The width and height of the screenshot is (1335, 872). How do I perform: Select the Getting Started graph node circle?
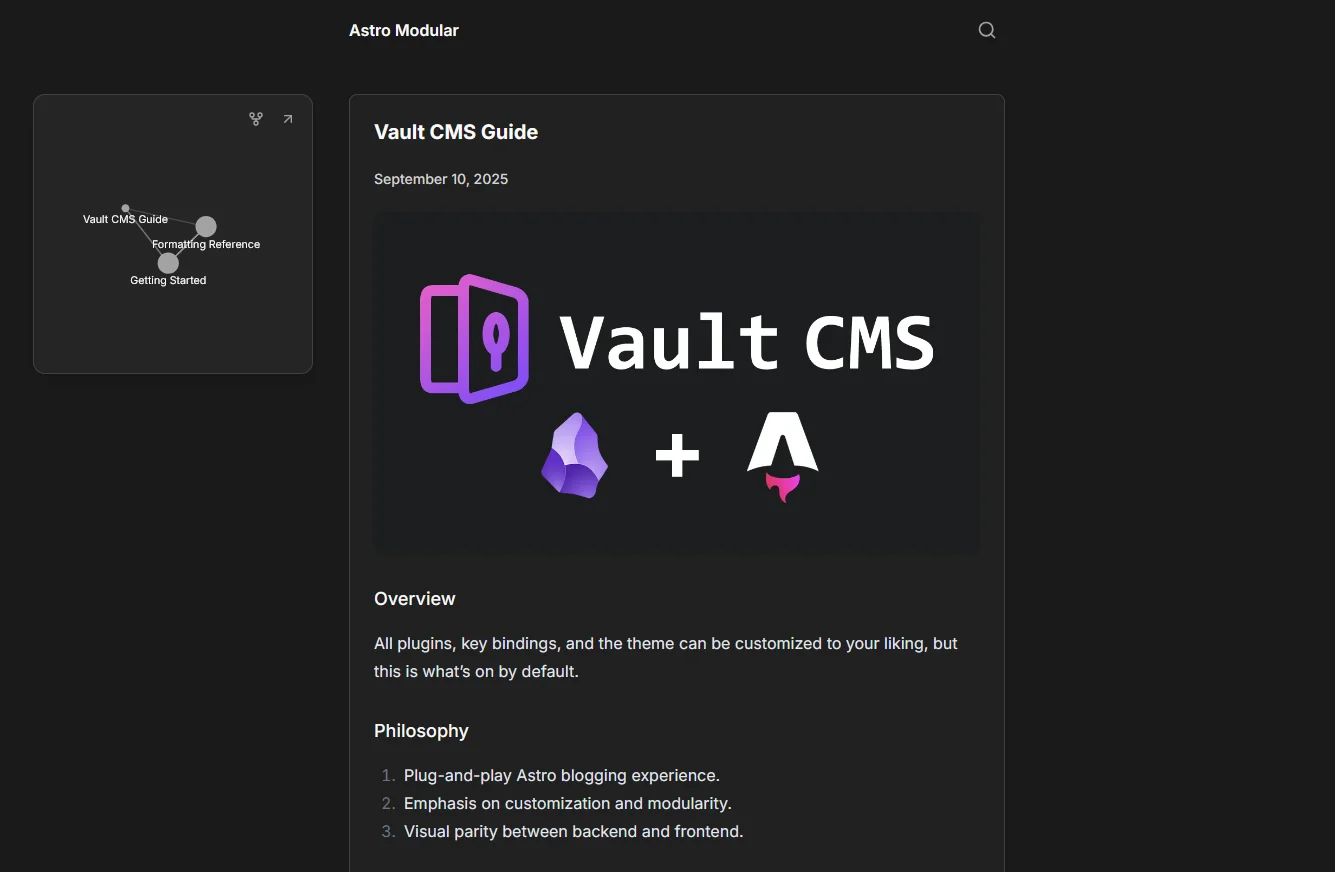[x=168, y=263]
